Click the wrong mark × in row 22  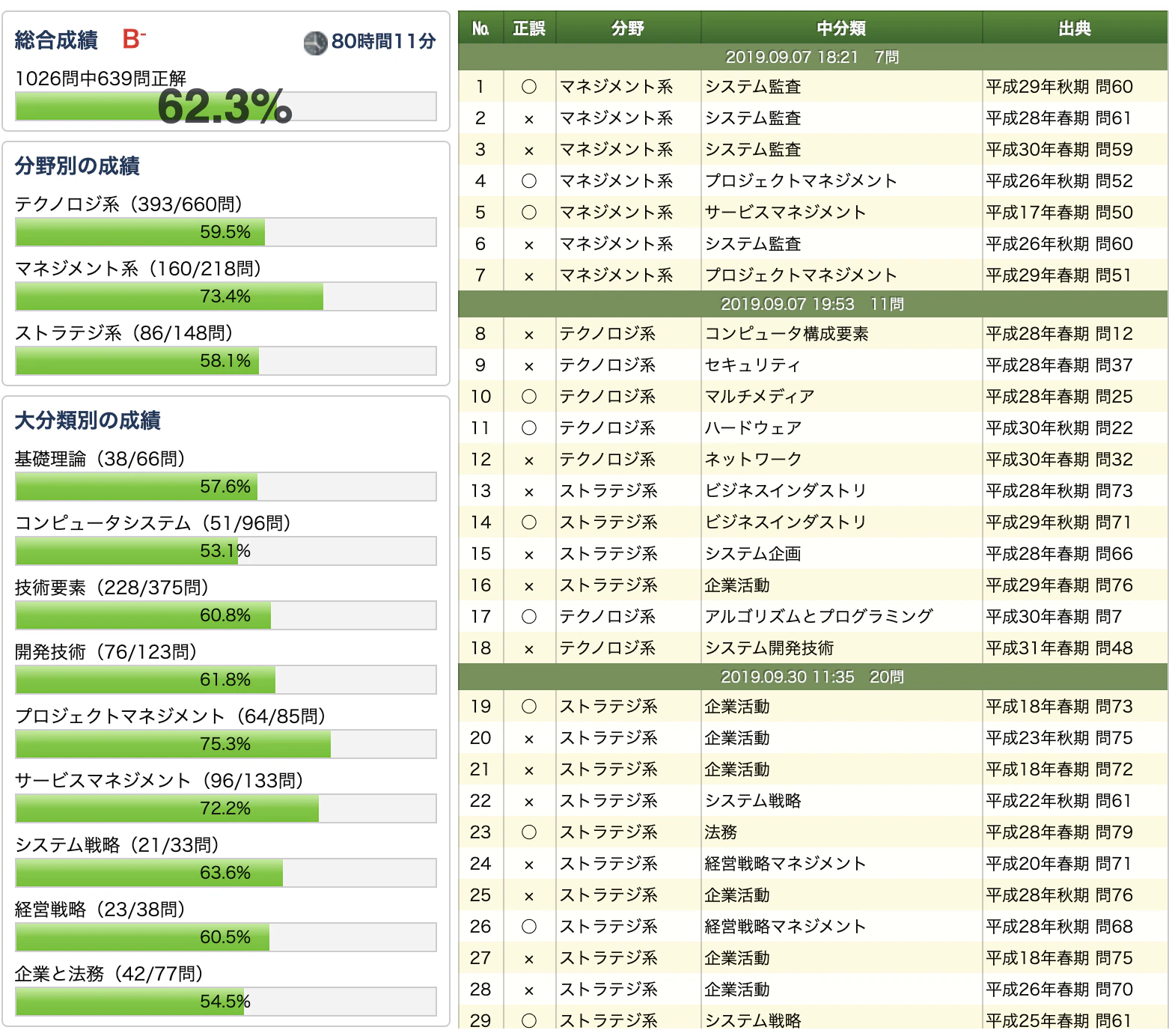click(x=529, y=802)
